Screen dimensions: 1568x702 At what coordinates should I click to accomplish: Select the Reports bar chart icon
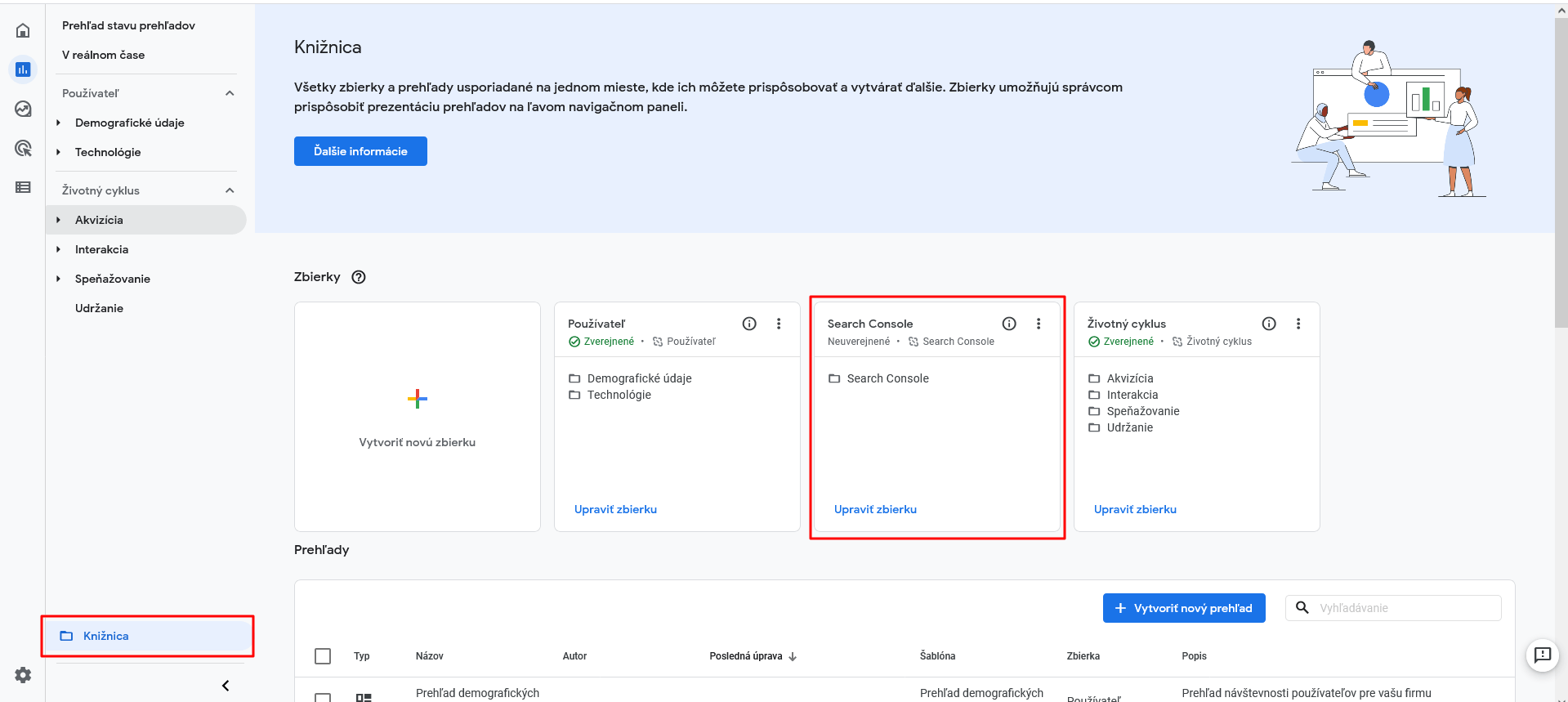[23, 69]
